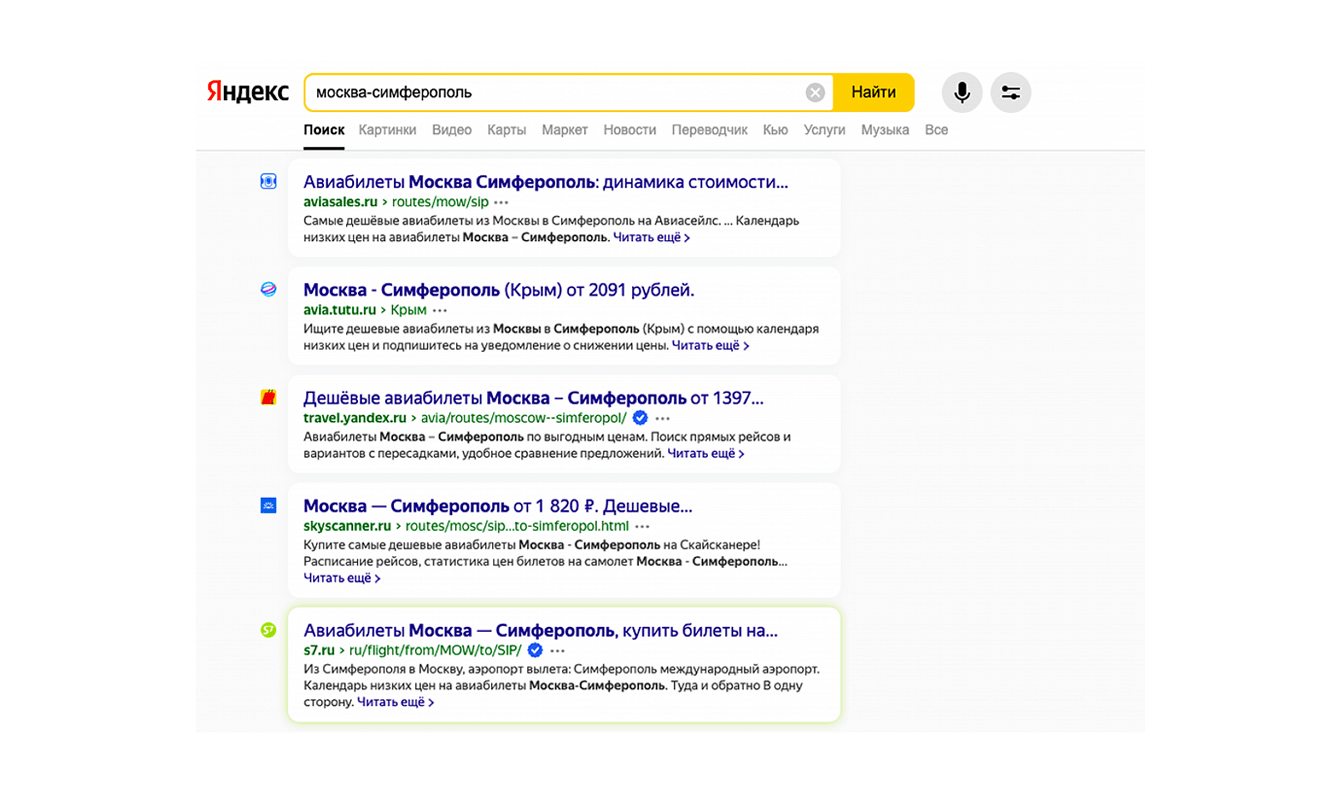The image size is (1340, 800).
Task: Open search settings sliders icon
Action: (x=1011, y=92)
